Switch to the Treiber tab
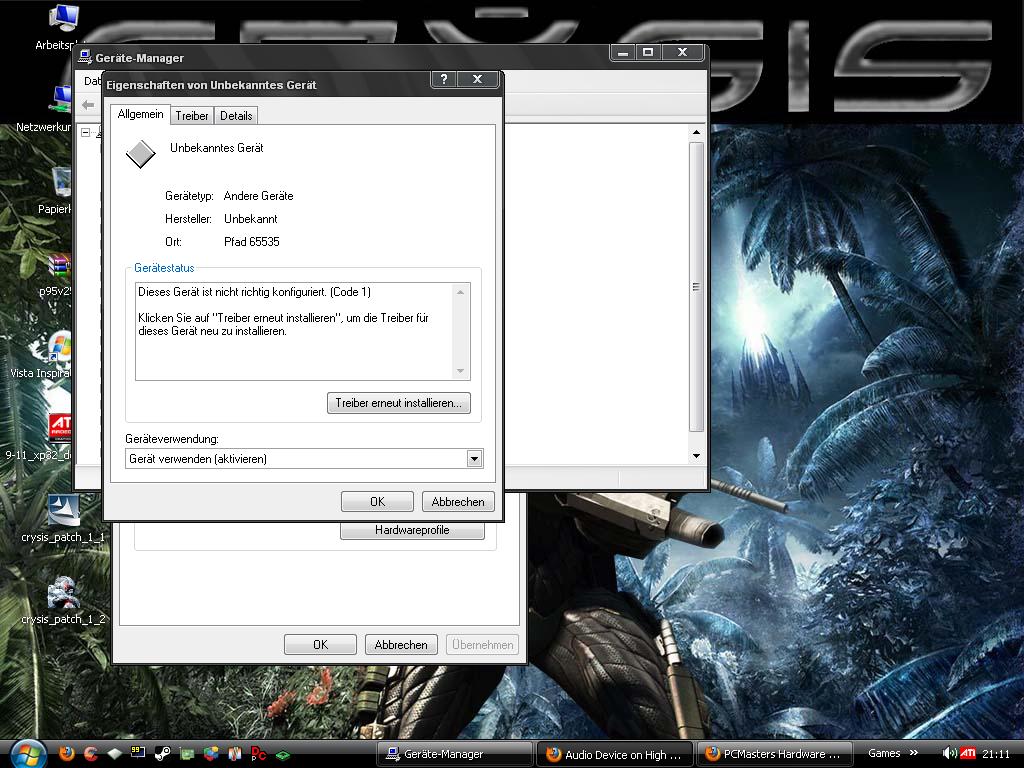Image resolution: width=1024 pixels, height=768 pixels. 192,116
